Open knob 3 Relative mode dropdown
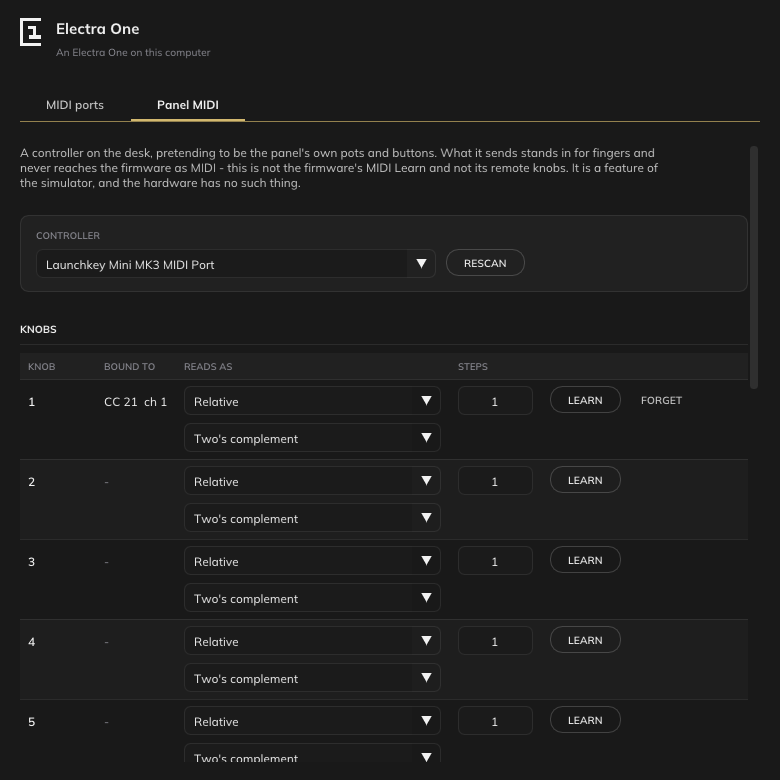The image size is (780, 780). click(x=312, y=561)
